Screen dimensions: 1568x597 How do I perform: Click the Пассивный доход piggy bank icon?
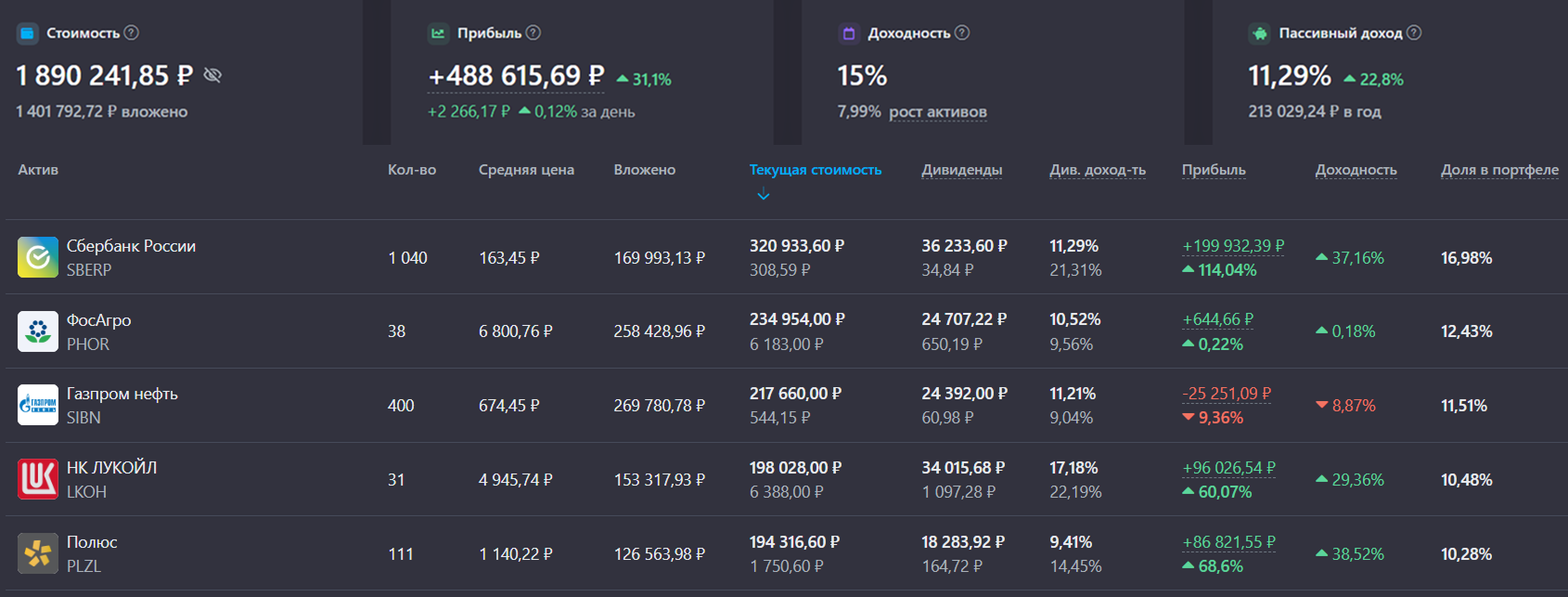(x=1259, y=33)
